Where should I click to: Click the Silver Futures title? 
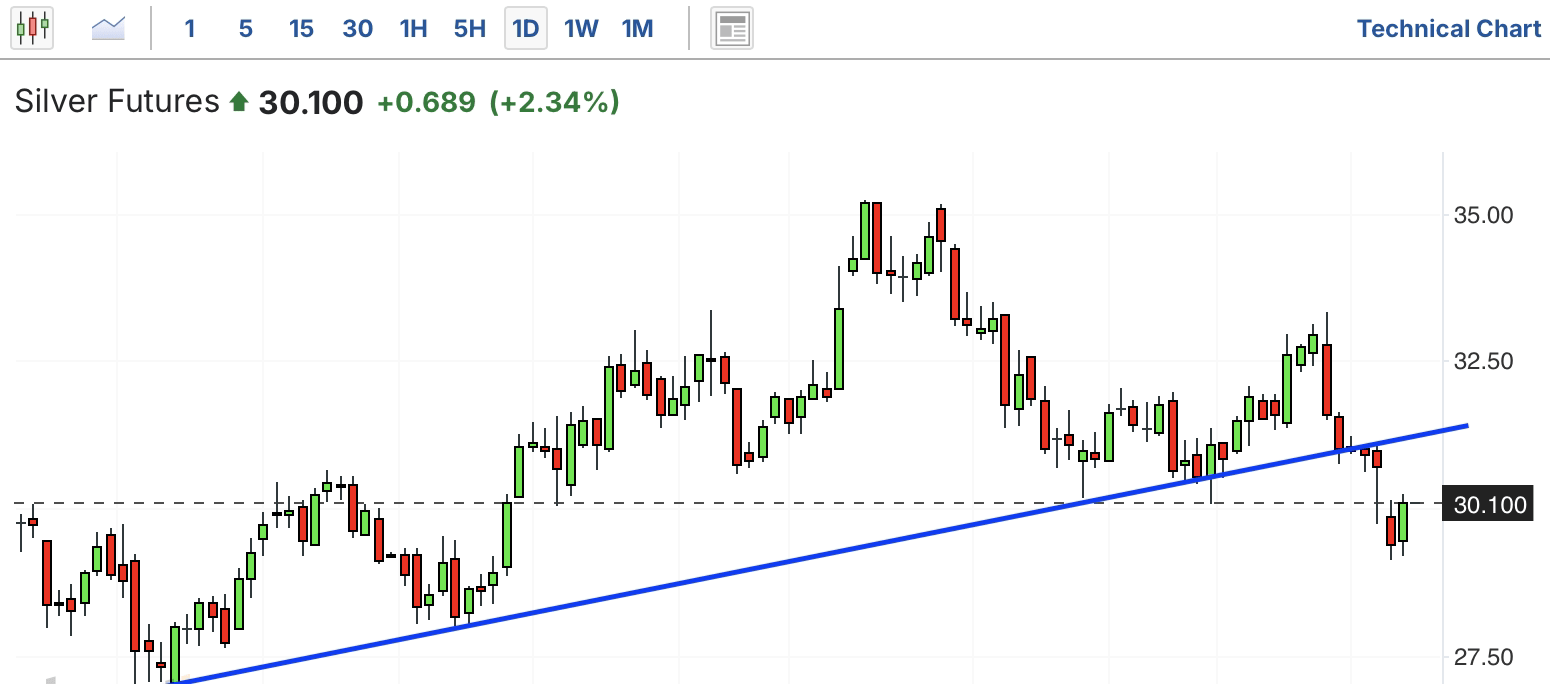(x=117, y=102)
